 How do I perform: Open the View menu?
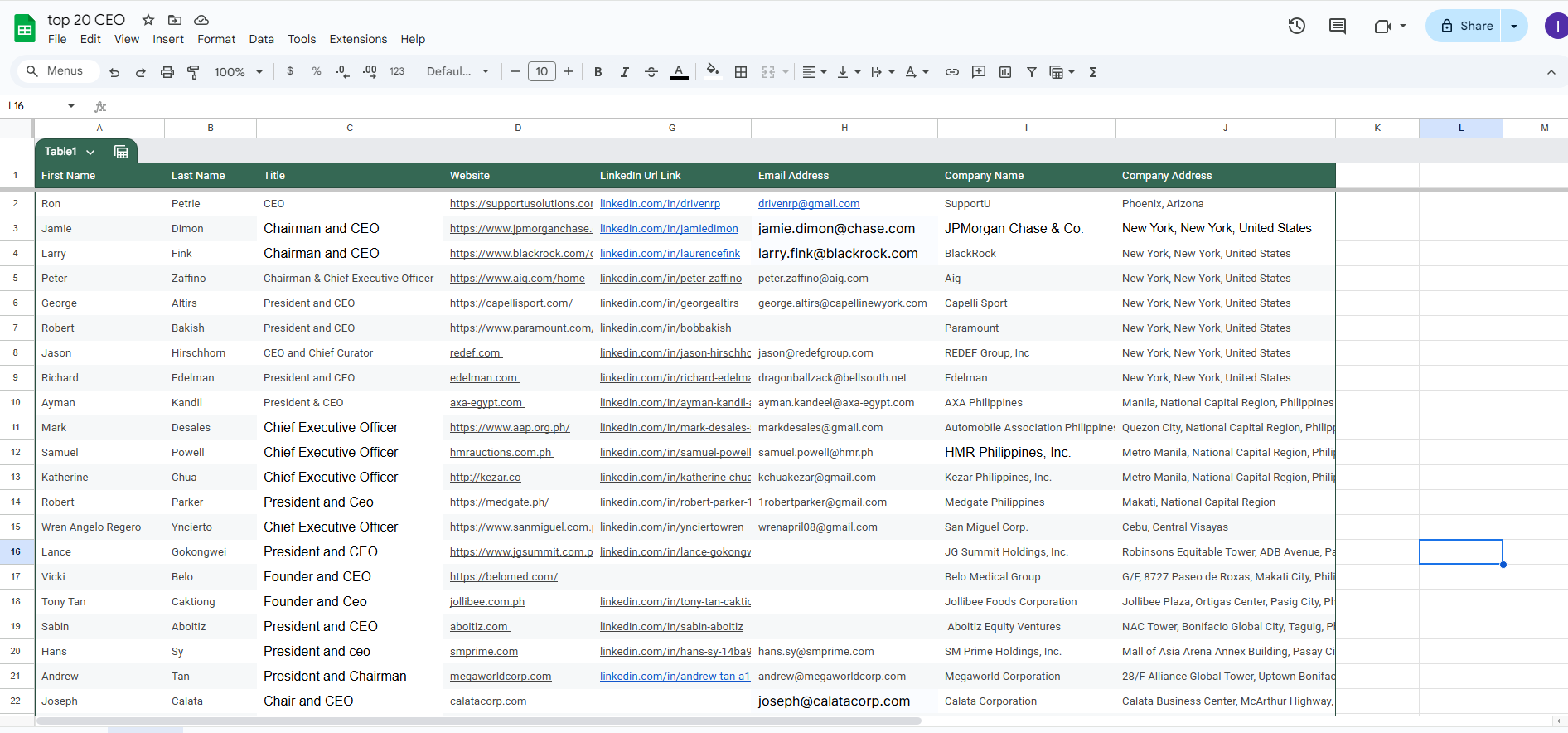pos(127,39)
